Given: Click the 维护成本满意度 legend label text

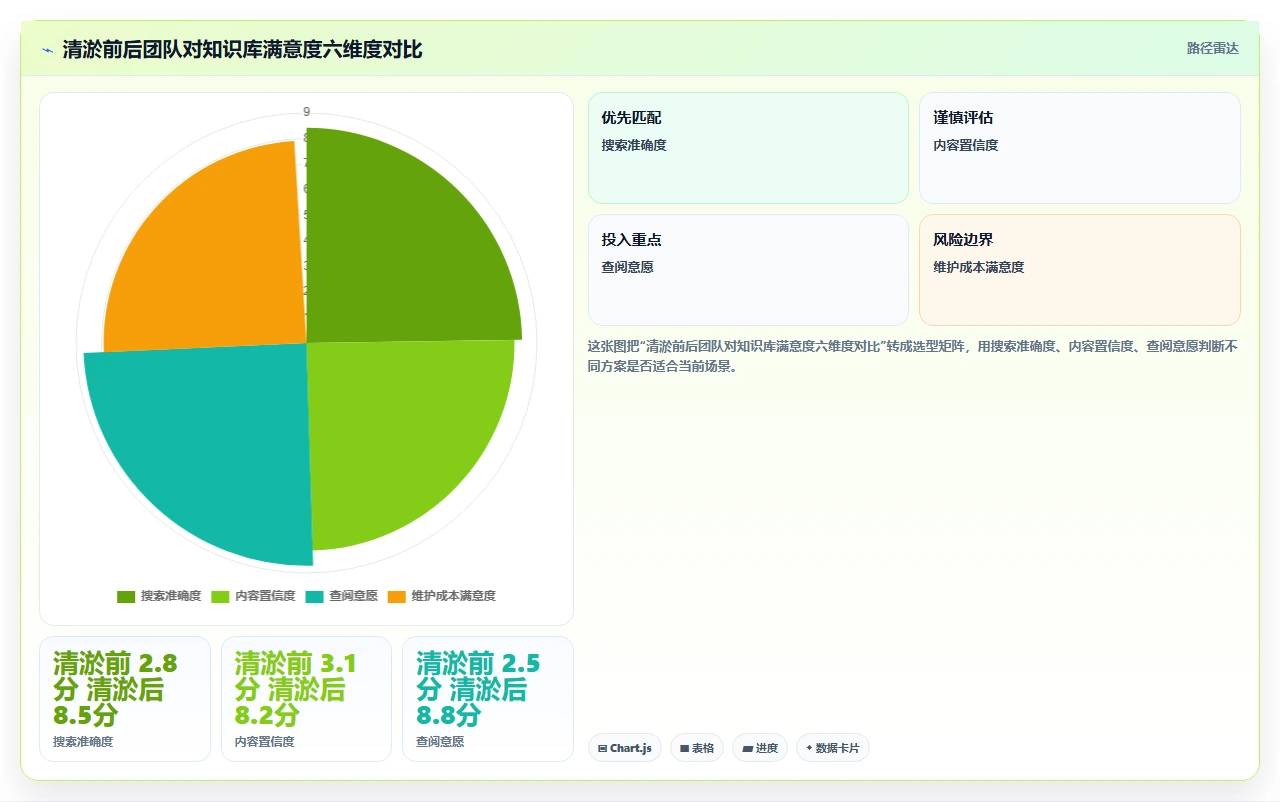Looking at the screenshot, I should [x=454, y=596].
